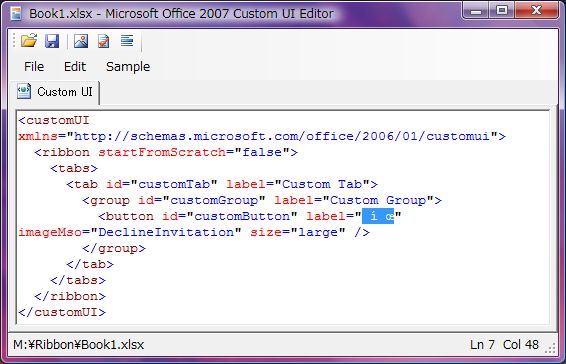Click the Col 48 status indicator

click(521, 344)
